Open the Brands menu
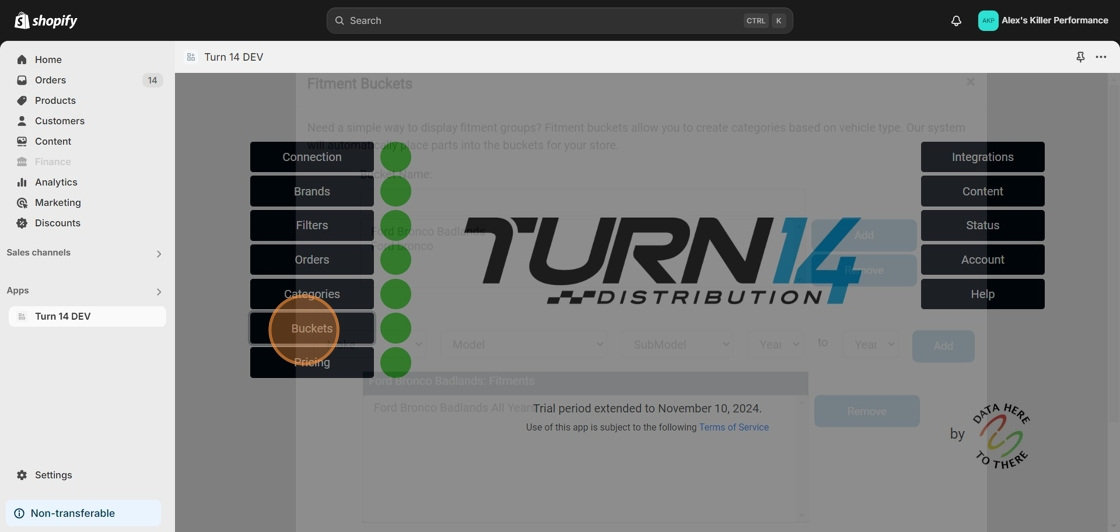Image resolution: width=1120 pixels, height=532 pixels. point(311,191)
